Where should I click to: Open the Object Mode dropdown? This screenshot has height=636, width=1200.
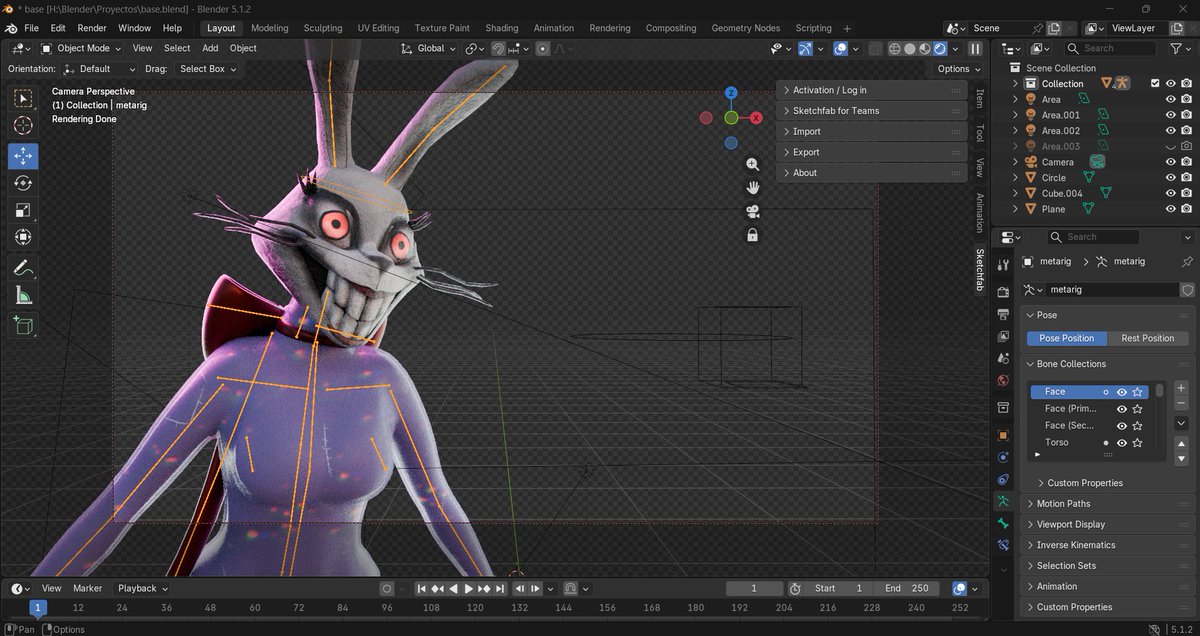83,48
